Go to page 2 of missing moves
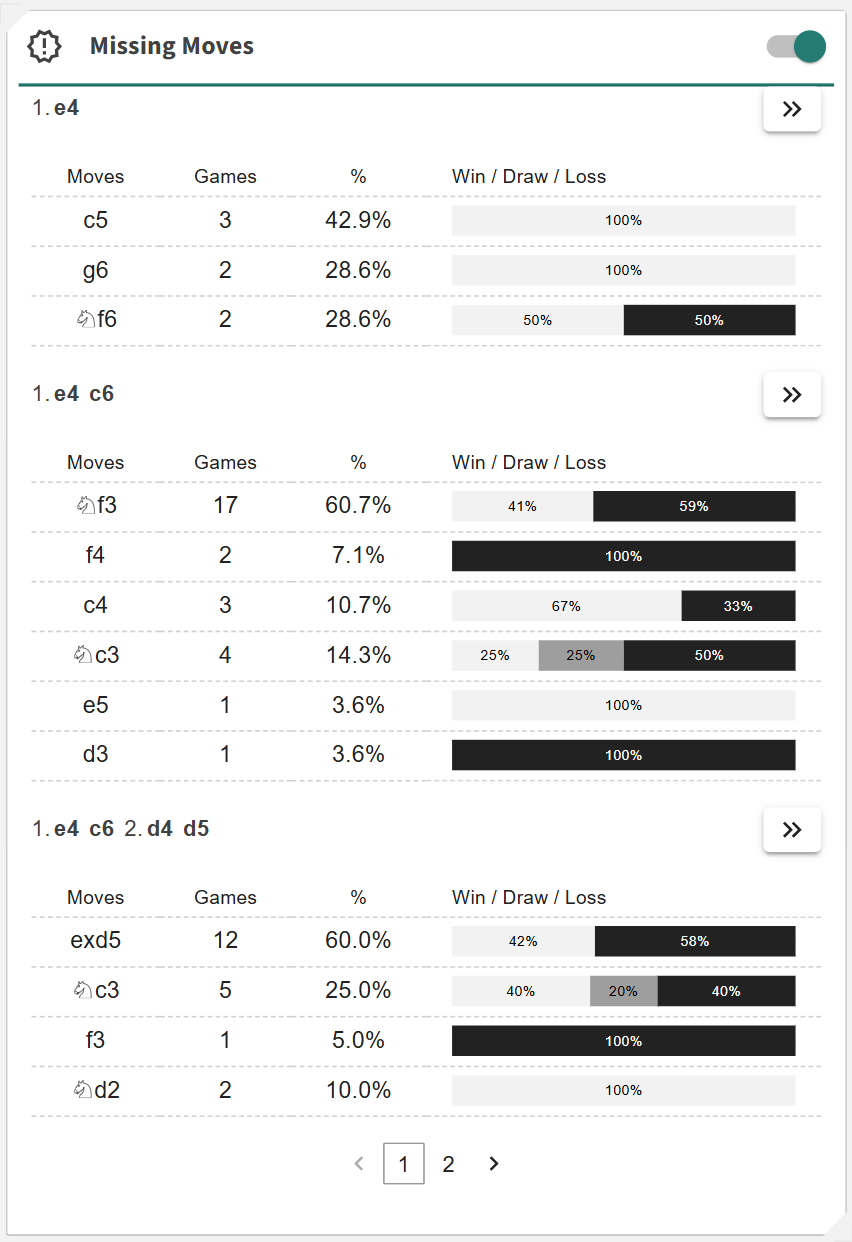This screenshot has width=852, height=1242. click(448, 1164)
